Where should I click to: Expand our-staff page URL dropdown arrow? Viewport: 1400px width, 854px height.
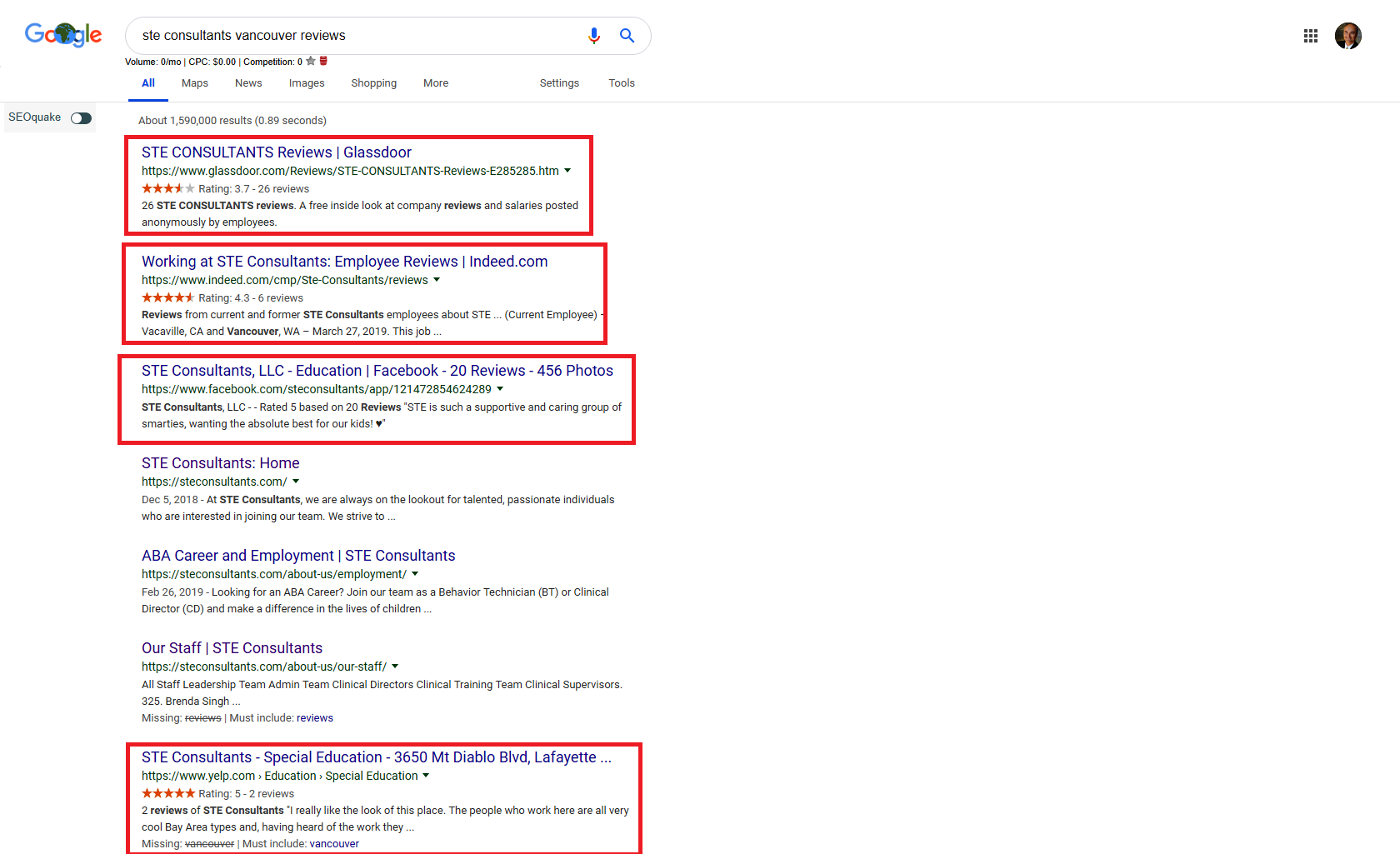395,667
